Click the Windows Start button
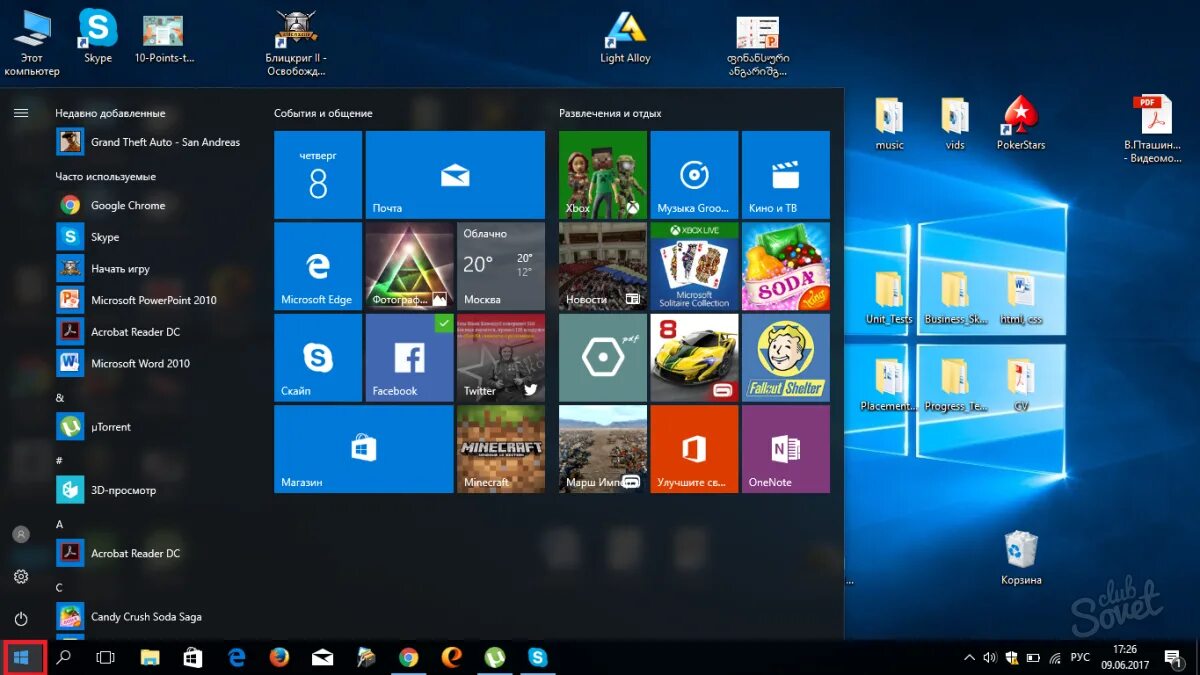1200x675 pixels. tap(22, 657)
